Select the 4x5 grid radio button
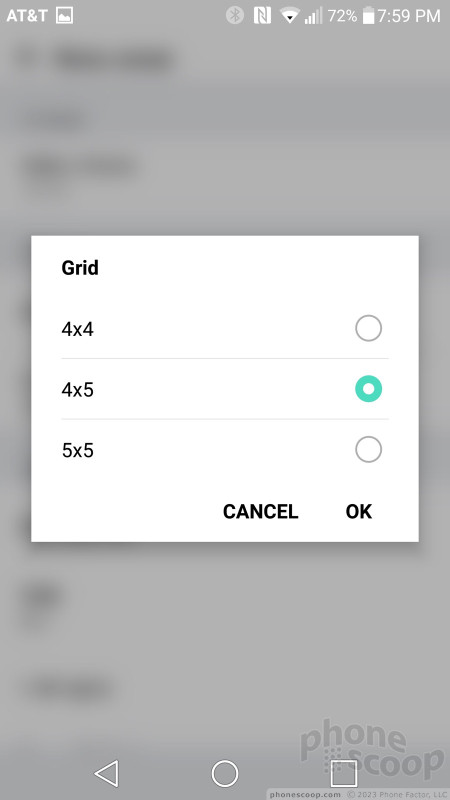Screen dimensions: 450x800 pyautogui.click(x=368, y=389)
